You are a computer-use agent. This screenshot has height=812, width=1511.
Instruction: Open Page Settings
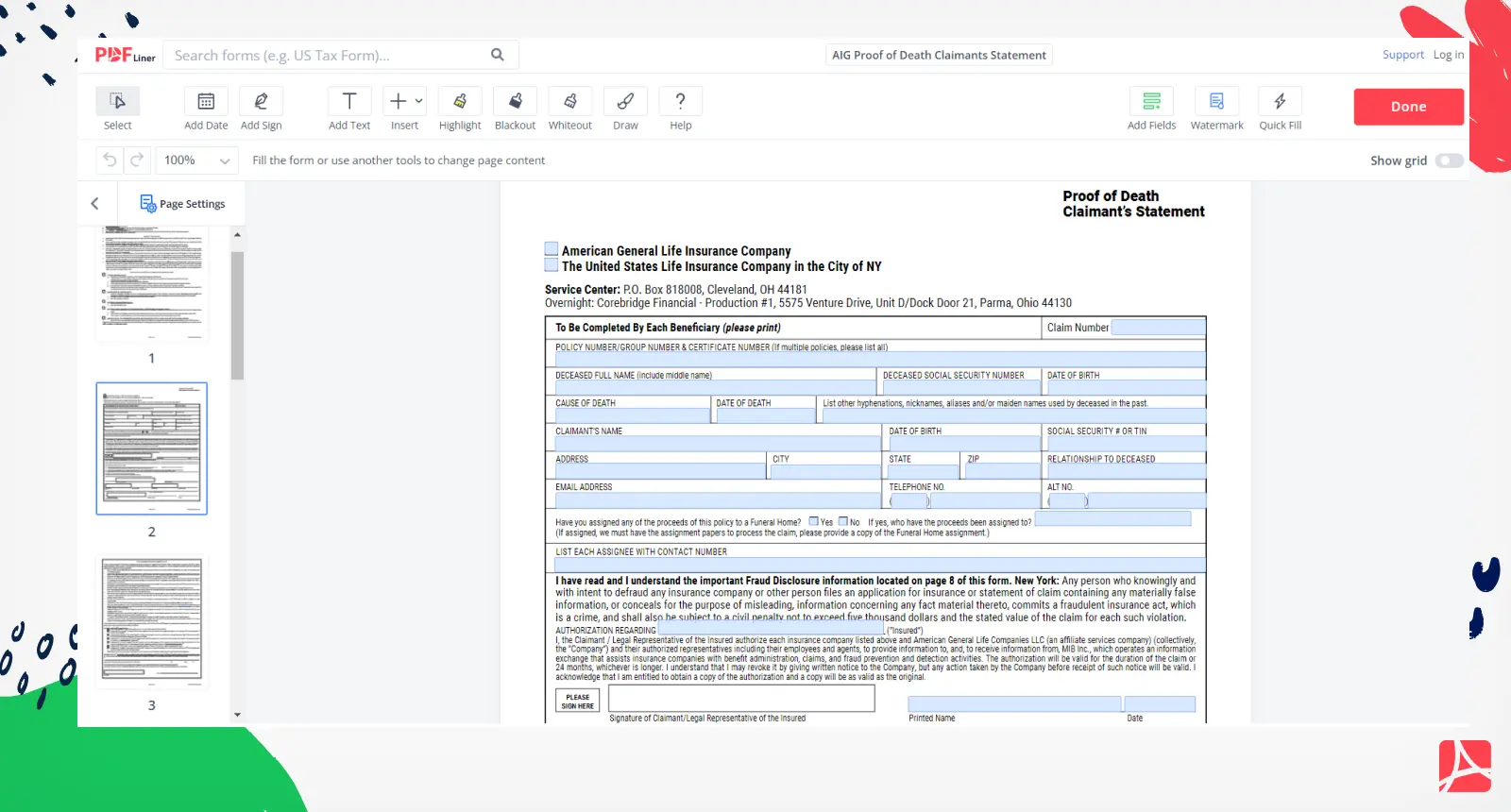click(182, 203)
